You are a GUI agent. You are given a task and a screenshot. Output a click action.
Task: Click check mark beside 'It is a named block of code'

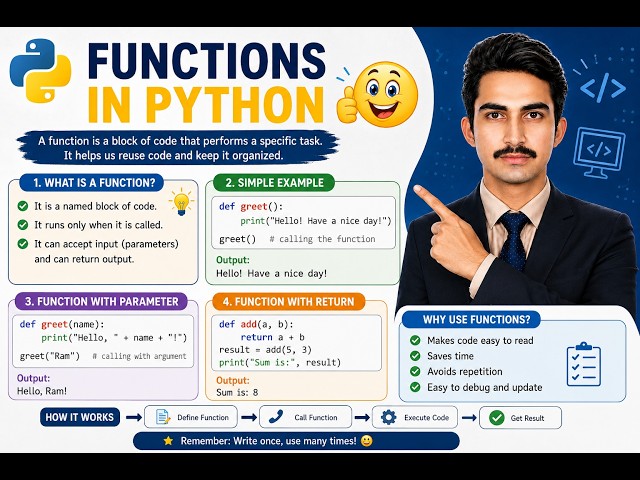[23, 206]
